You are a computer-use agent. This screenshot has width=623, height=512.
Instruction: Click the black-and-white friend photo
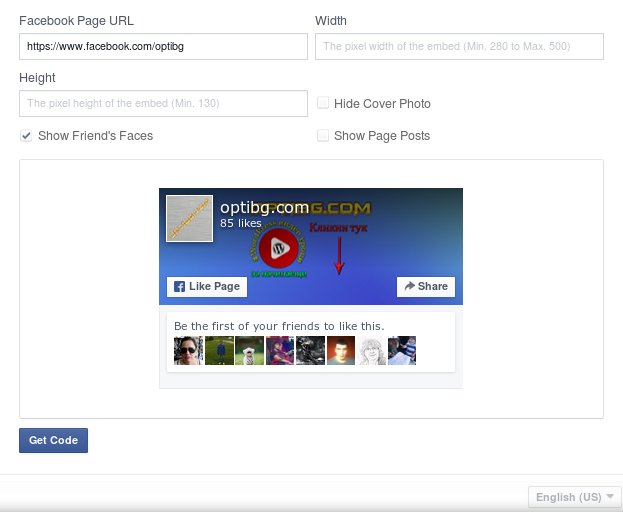click(310, 350)
